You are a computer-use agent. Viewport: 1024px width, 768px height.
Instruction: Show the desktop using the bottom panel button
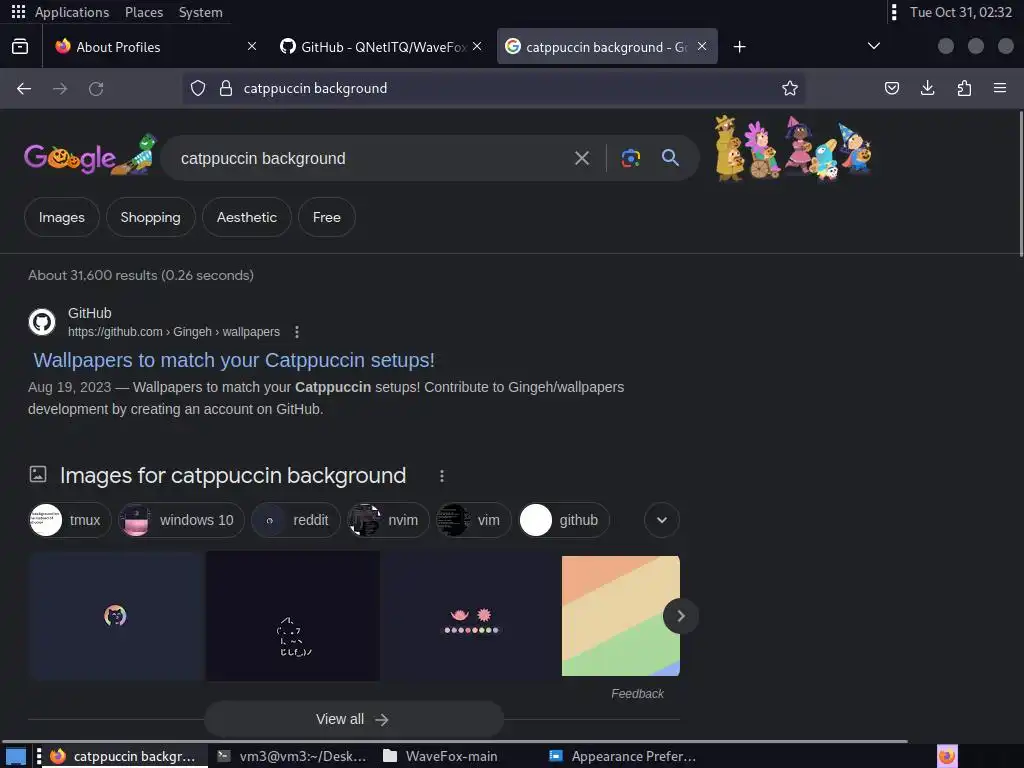(x=16, y=757)
